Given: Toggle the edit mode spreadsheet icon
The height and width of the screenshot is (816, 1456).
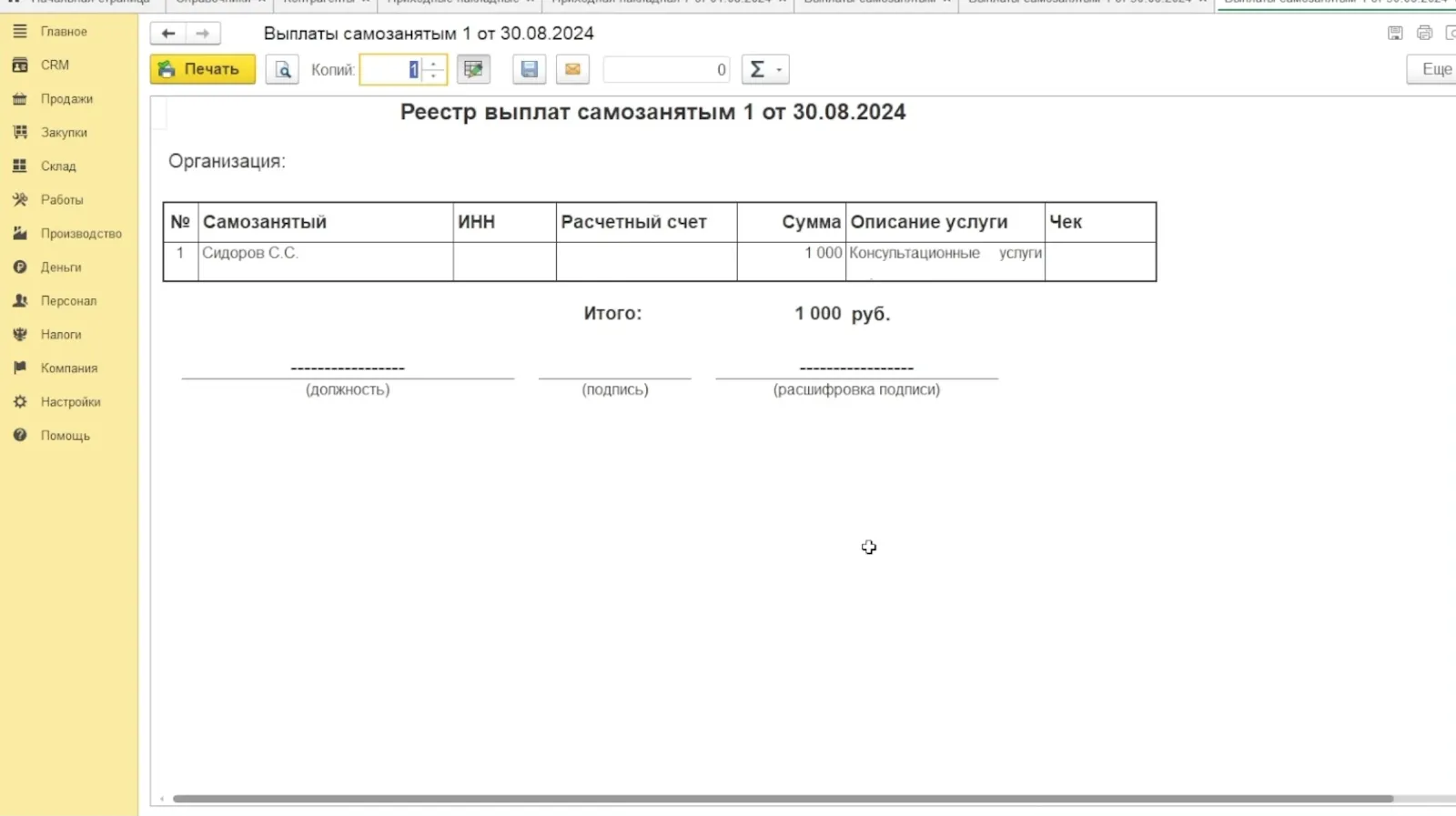Looking at the screenshot, I should 473,69.
